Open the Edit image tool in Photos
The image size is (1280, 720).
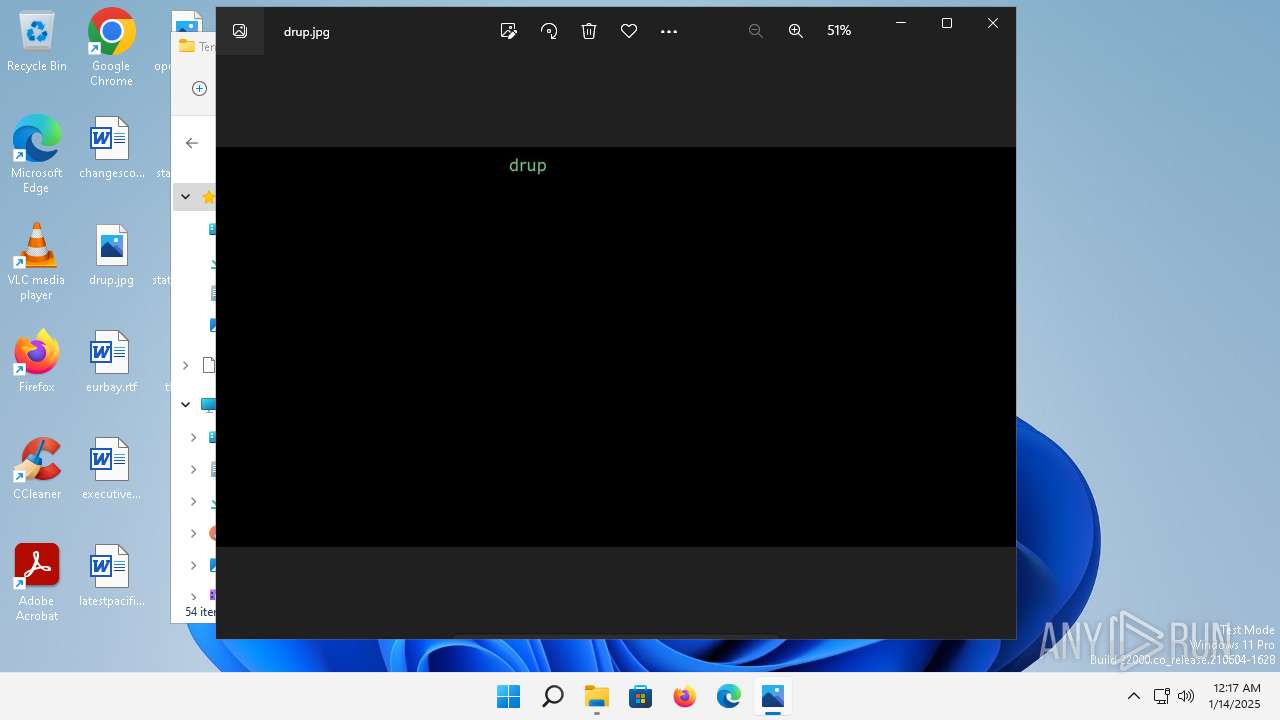tap(508, 31)
